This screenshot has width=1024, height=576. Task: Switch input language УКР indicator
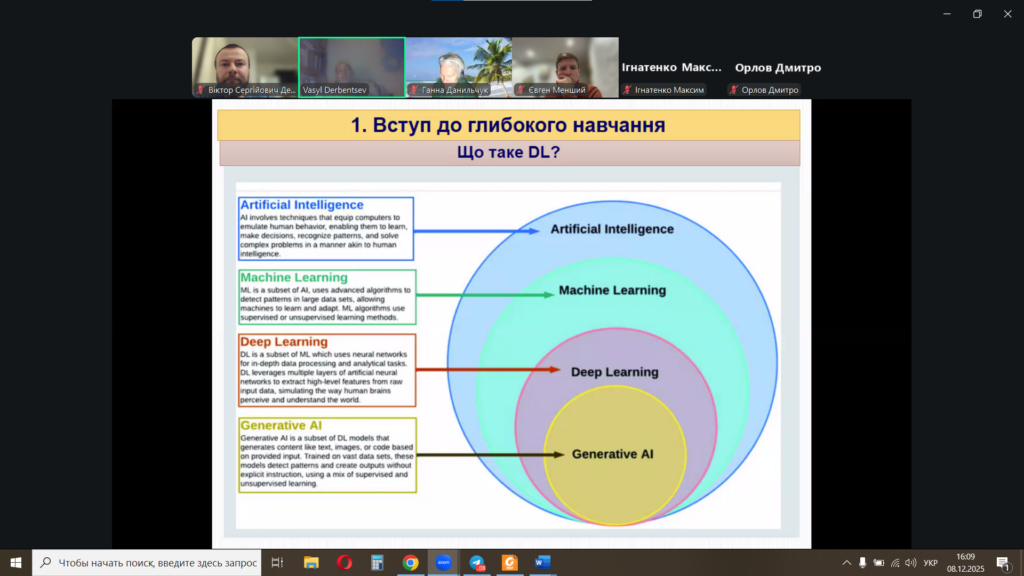930,562
